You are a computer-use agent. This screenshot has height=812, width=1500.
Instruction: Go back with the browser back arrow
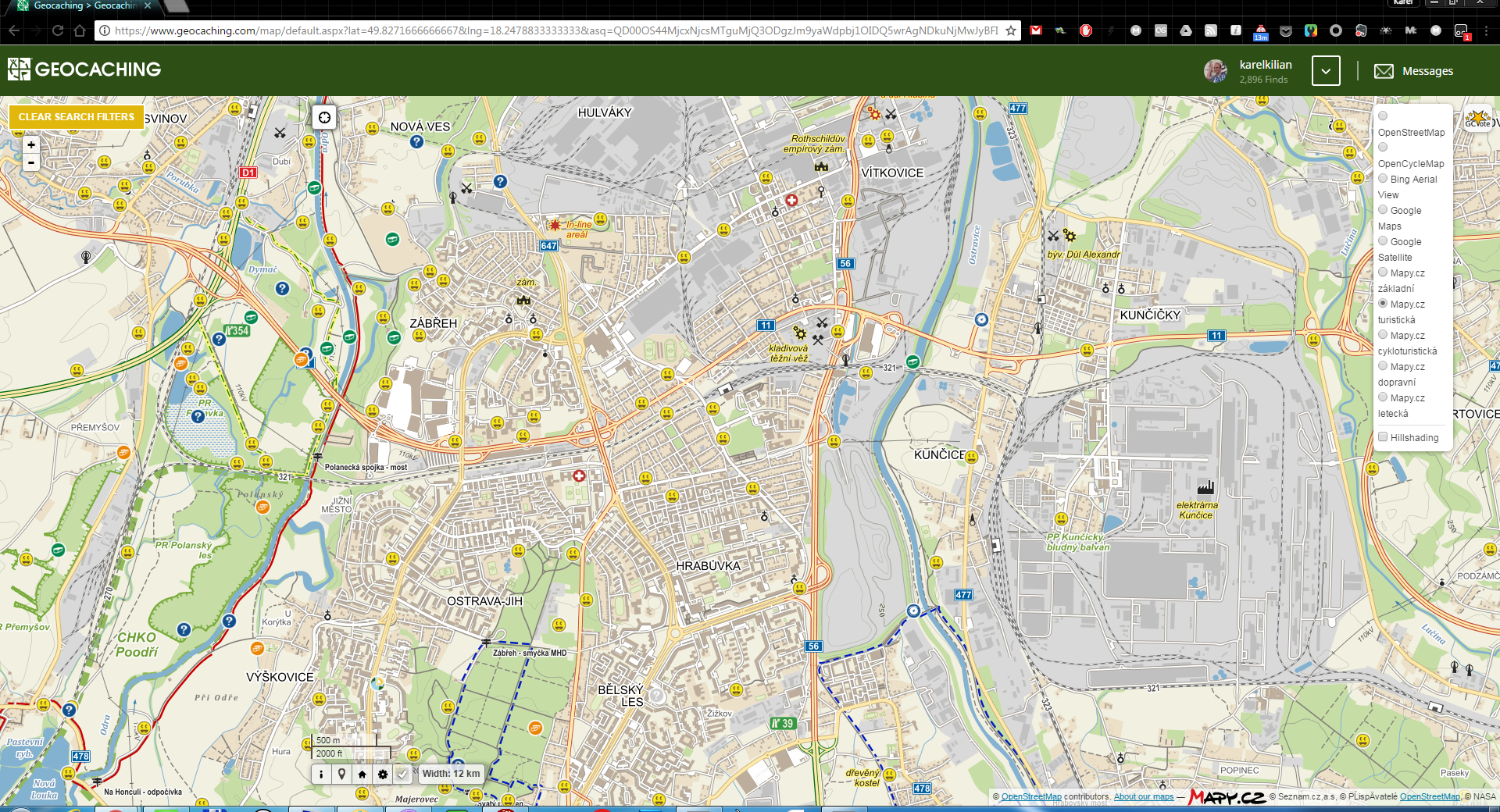(14, 30)
